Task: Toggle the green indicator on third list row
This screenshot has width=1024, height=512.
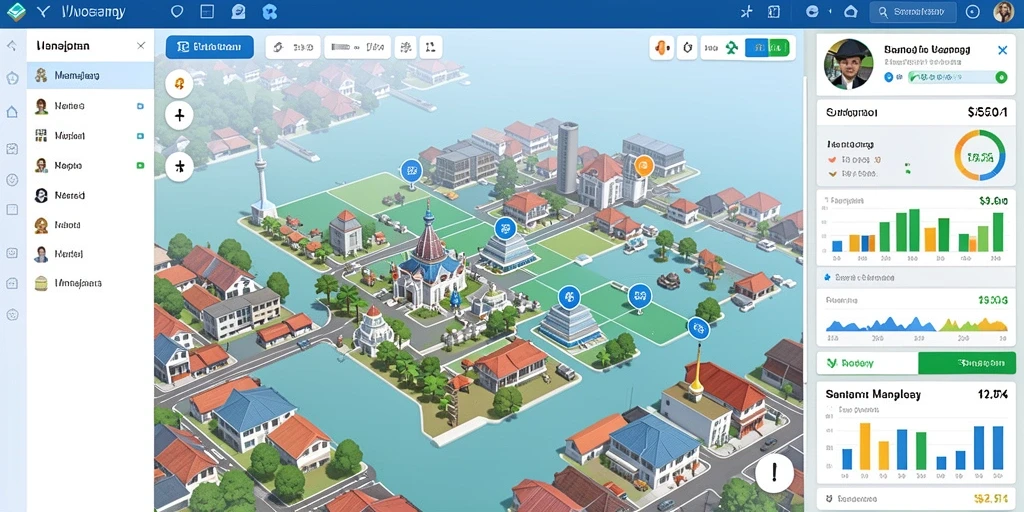Action: click(140, 166)
